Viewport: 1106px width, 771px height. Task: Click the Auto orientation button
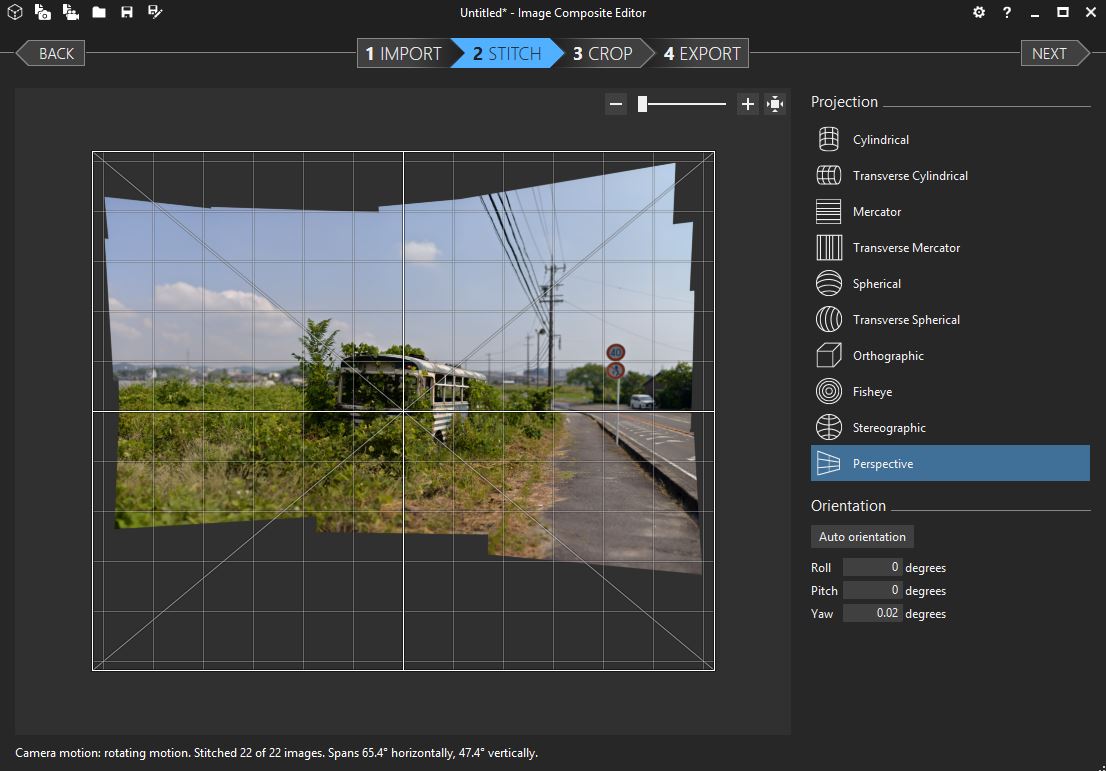[x=862, y=537]
